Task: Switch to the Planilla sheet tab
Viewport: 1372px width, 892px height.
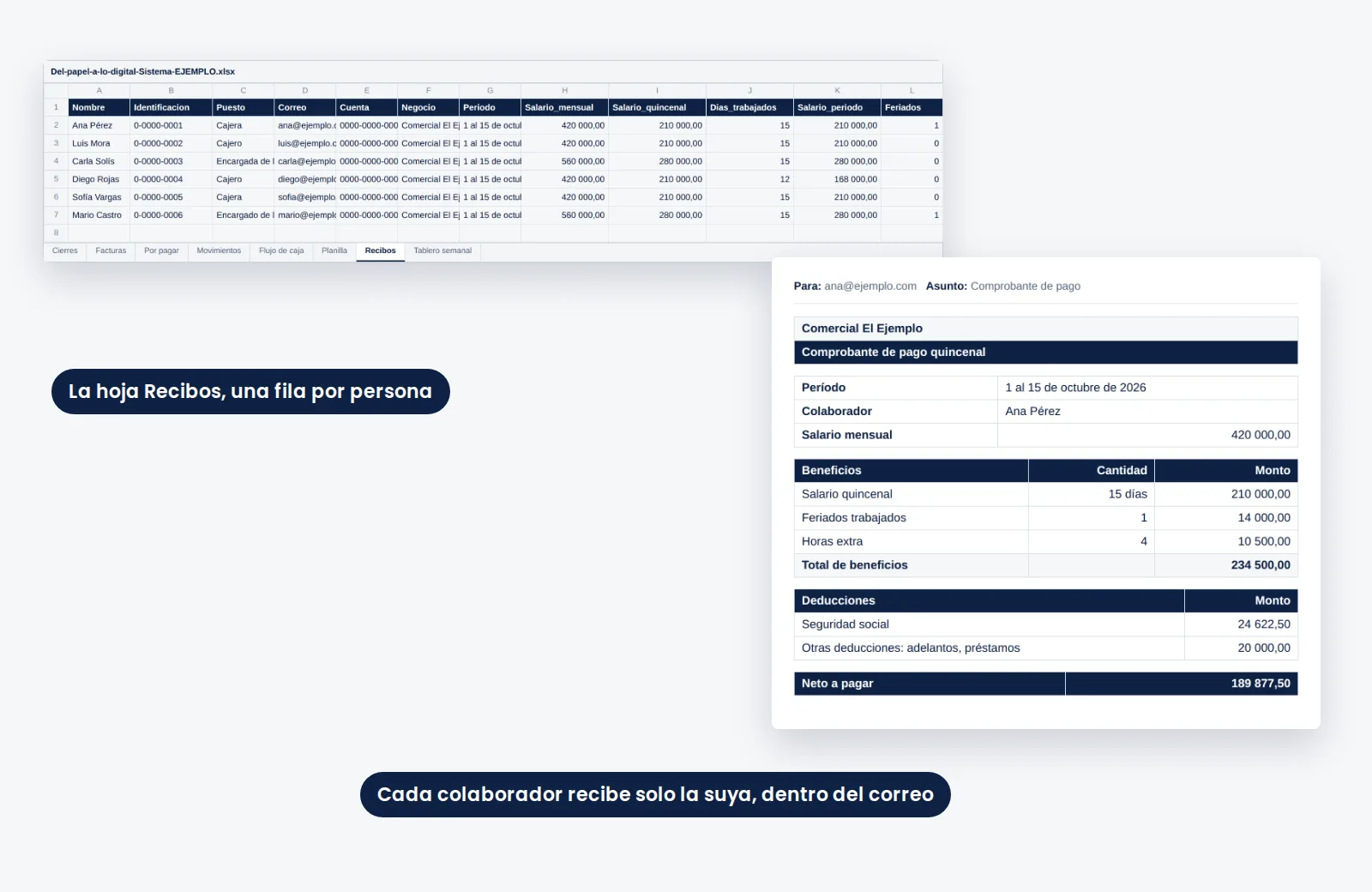Action: pyautogui.click(x=334, y=251)
